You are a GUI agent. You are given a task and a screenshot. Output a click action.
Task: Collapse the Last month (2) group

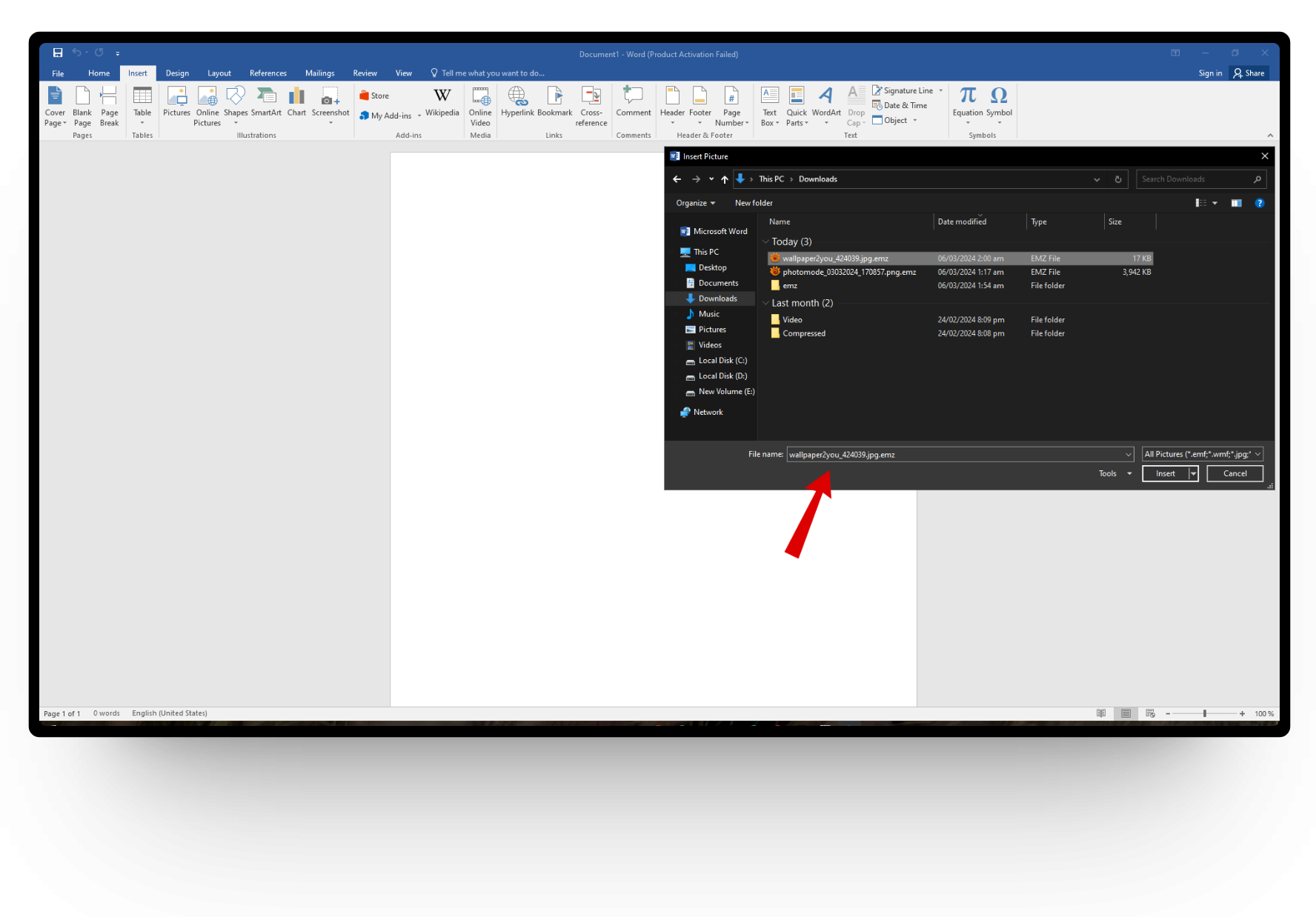(x=766, y=304)
